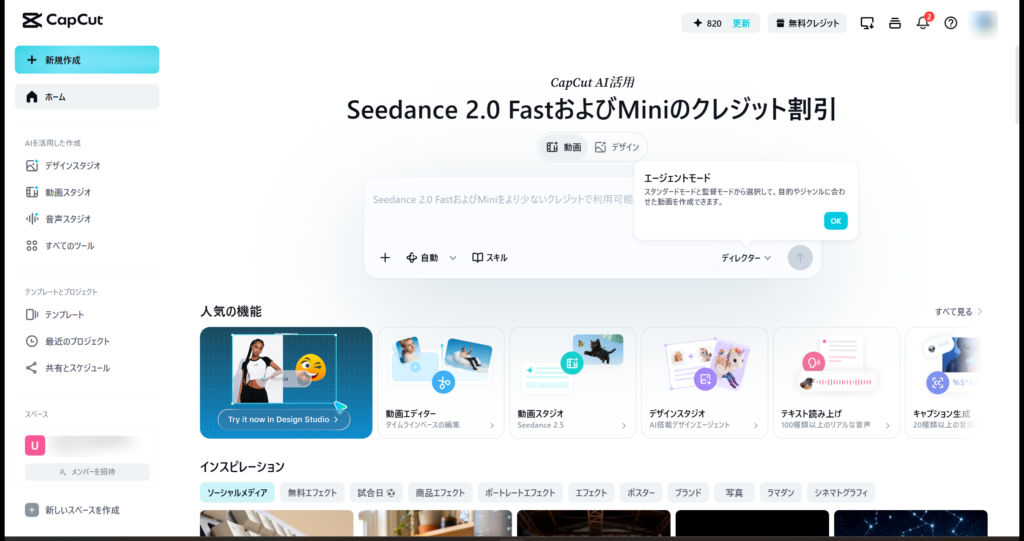Open the storage tray icon in header
Viewport: 1024px width, 541px height.
tap(895, 23)
